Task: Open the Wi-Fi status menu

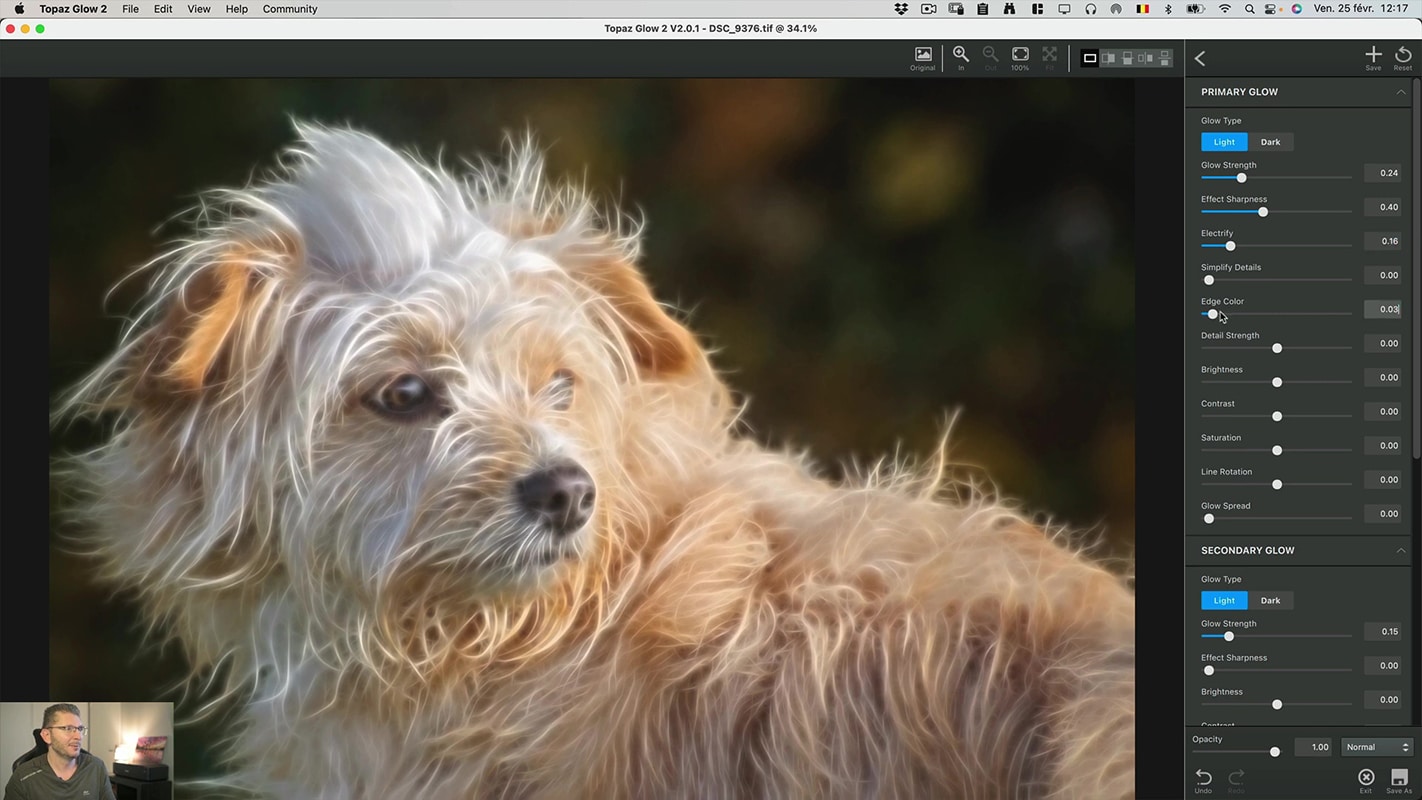Action: tap(1224, 9)
